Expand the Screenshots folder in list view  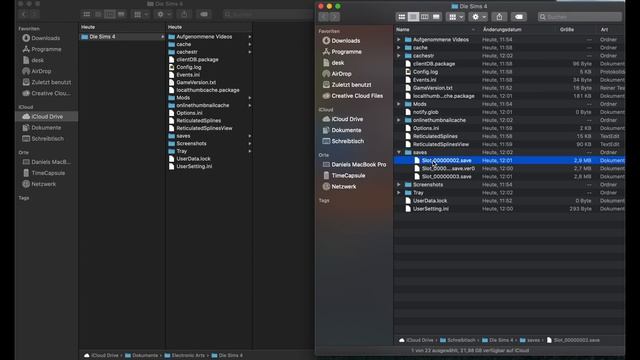coord(399,184)
